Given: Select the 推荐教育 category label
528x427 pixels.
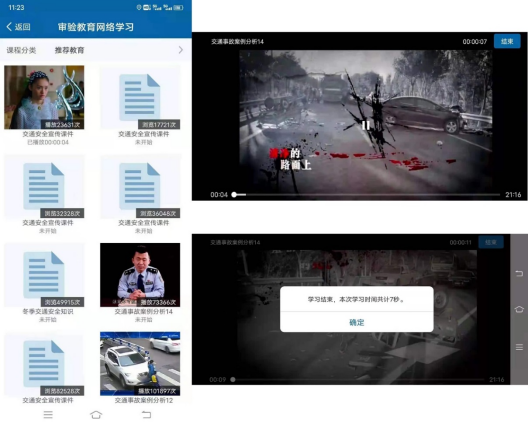Looking at the screenshot, I should click(69, 51).
